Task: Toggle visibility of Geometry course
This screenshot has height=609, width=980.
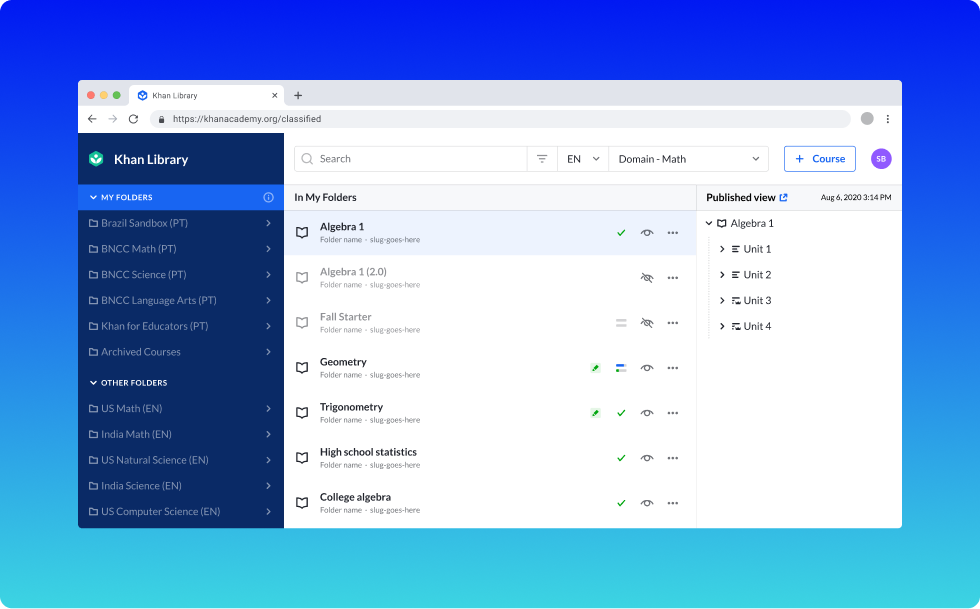Action: click(647, 368)
